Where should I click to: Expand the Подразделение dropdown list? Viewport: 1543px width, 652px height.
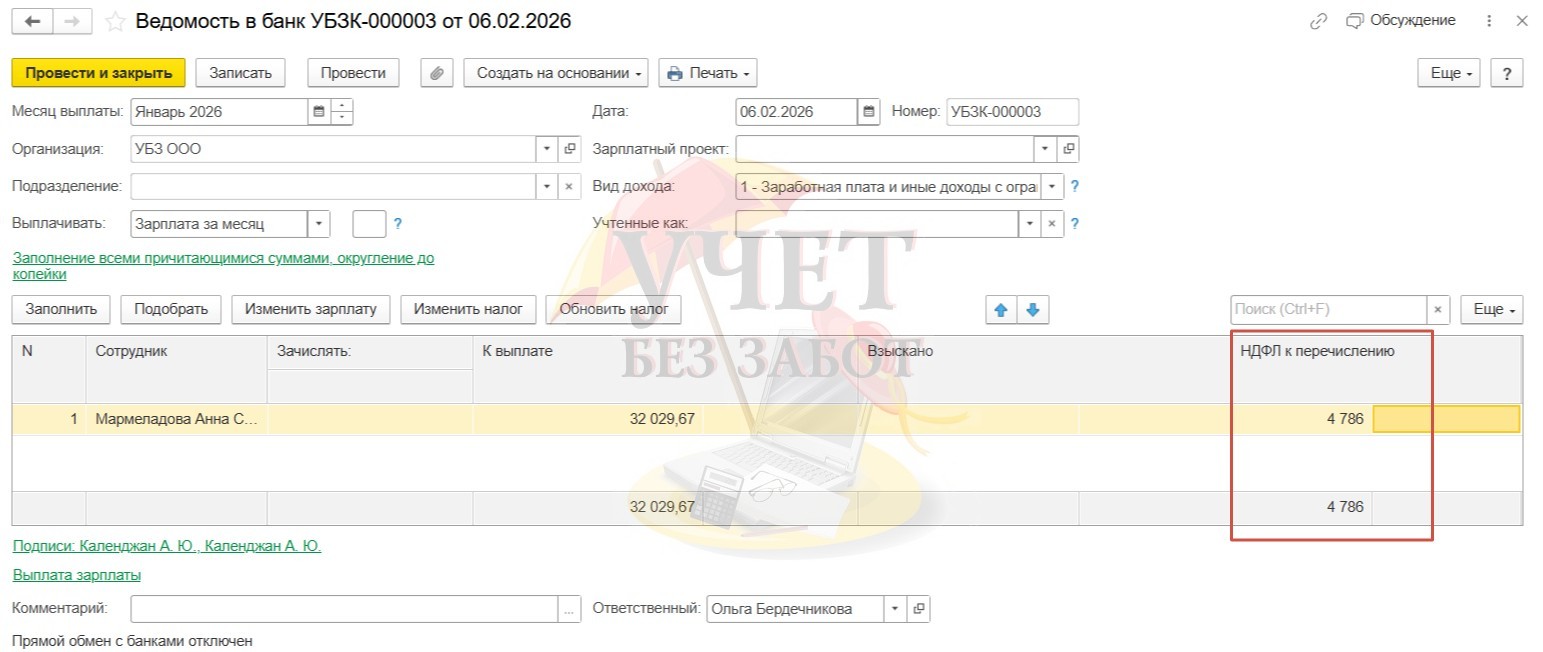point(547,186)
